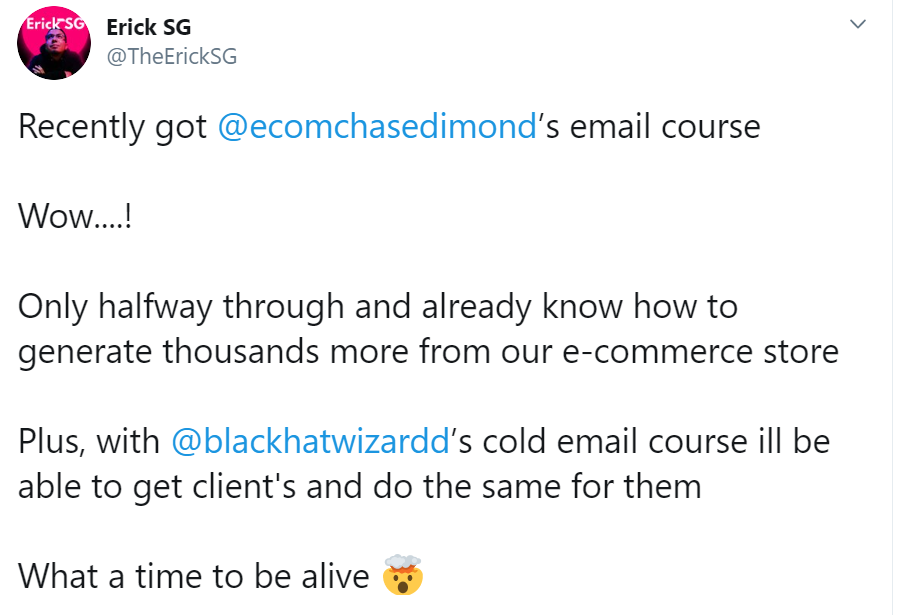Click the Erick SG display name
The width and height of the screenshot is (897, 615).
click(148, 27)
